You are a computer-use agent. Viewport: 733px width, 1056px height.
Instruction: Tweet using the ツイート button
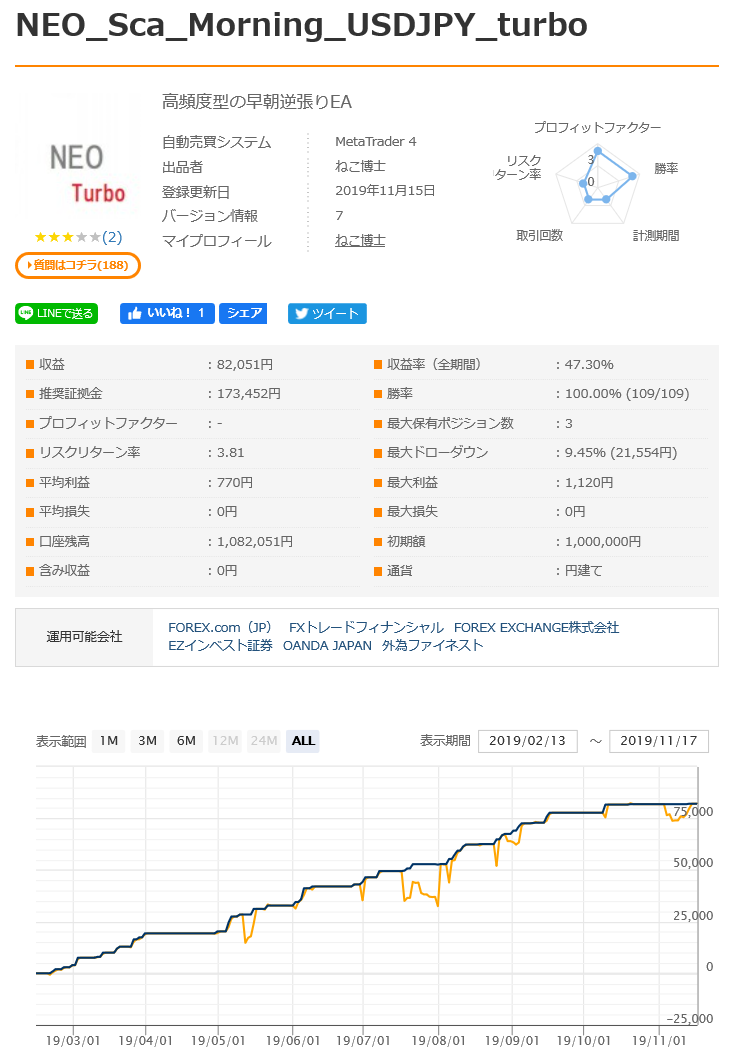click(327, 314)
